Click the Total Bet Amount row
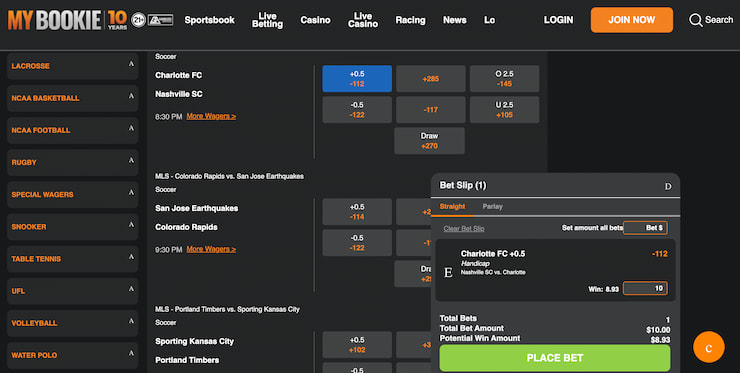This screenshot has height=373, width=740. [x=555, y=329]
